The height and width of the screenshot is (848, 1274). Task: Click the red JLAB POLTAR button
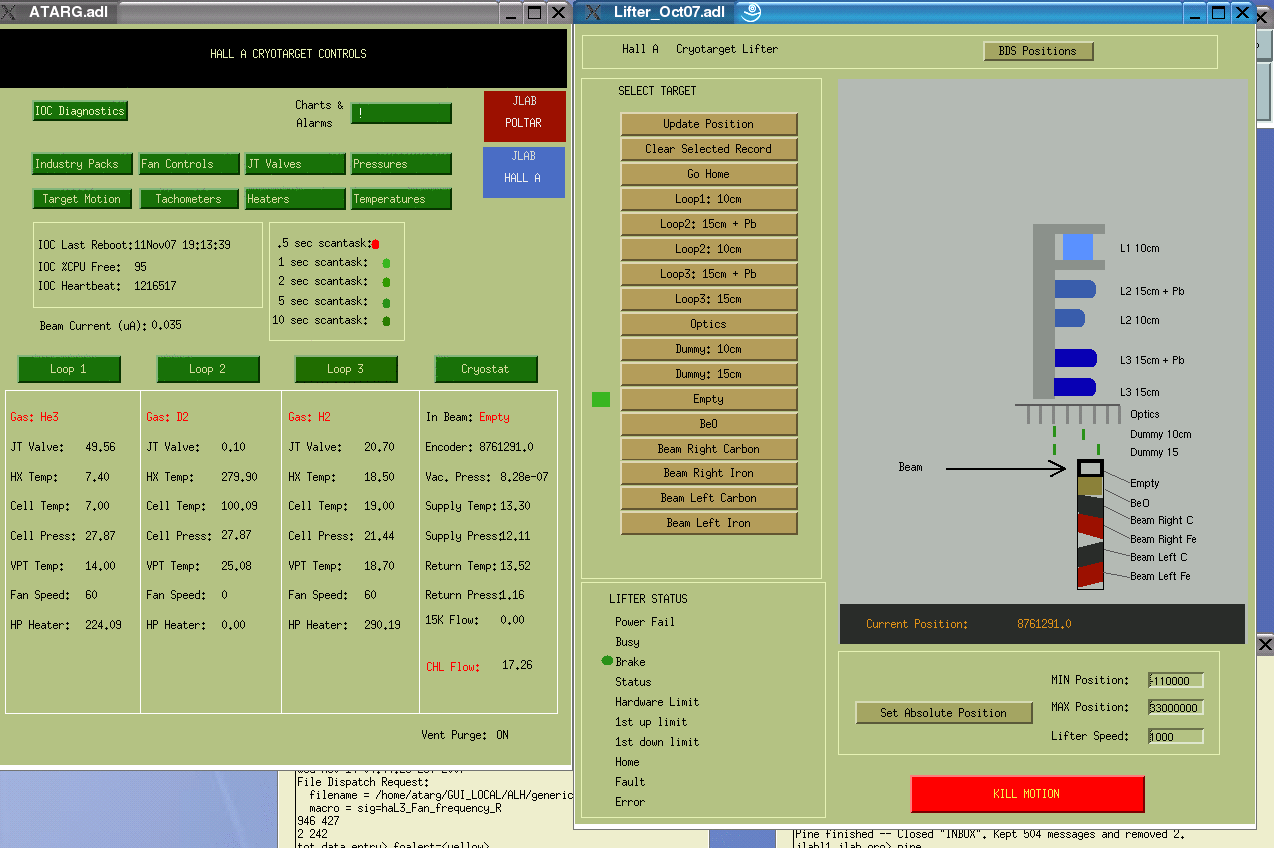coord(524,116)
